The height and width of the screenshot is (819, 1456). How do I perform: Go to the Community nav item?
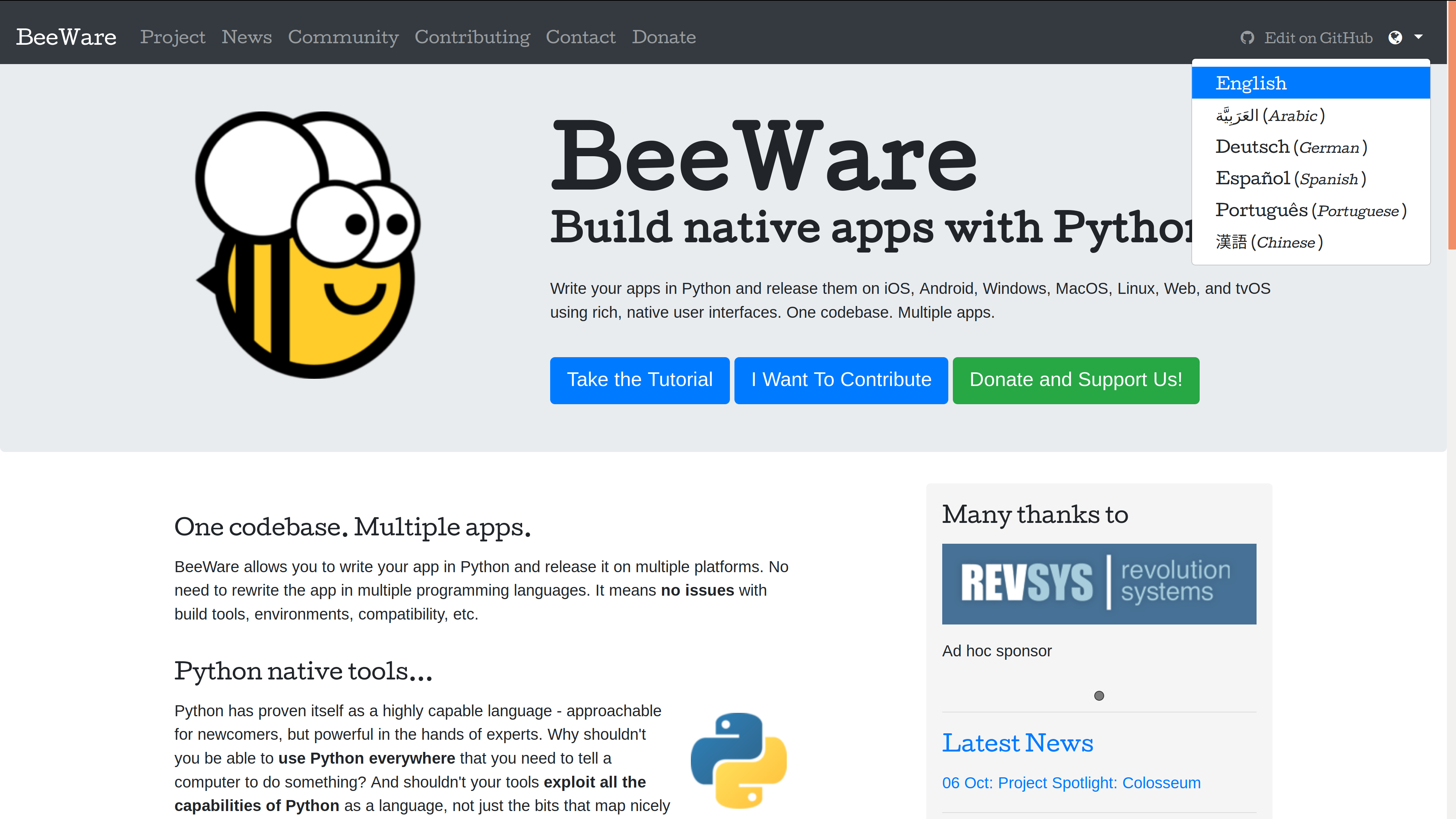click(343, 37)
